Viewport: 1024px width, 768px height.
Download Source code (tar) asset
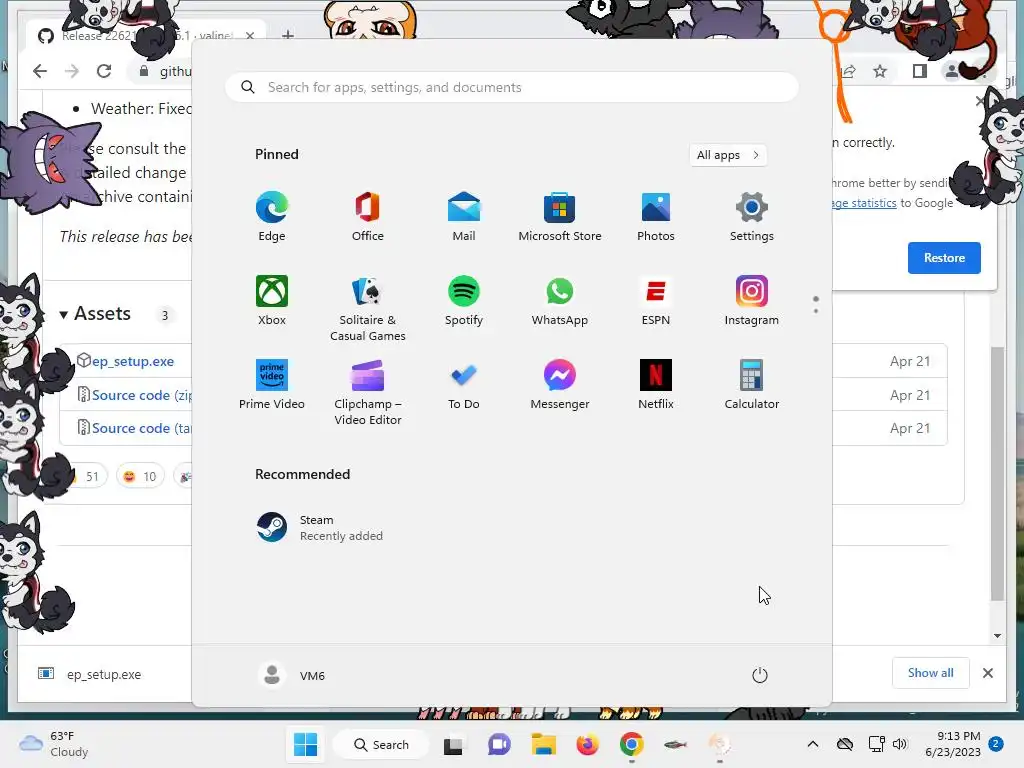coord(142,428)
